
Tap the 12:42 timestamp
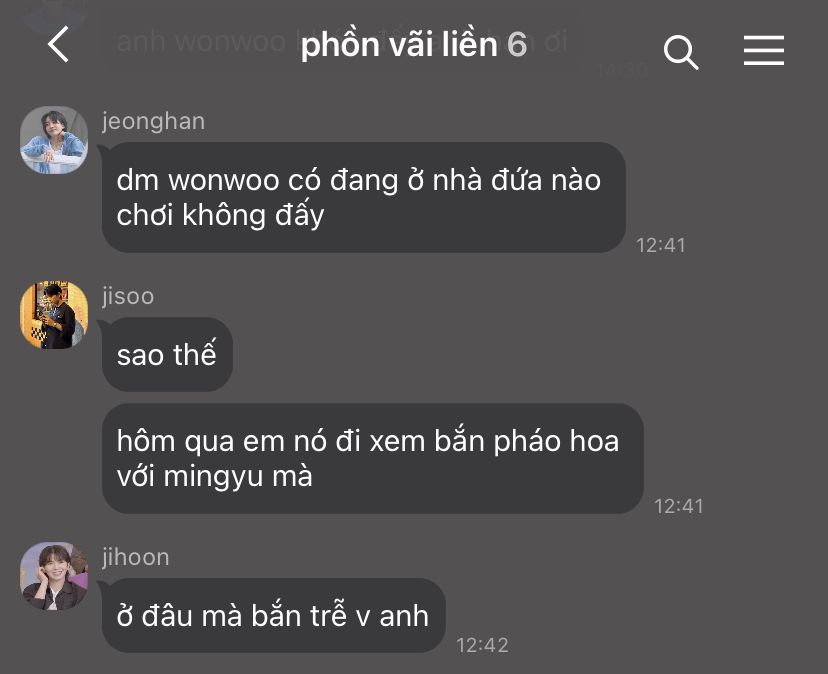(482, 645)
